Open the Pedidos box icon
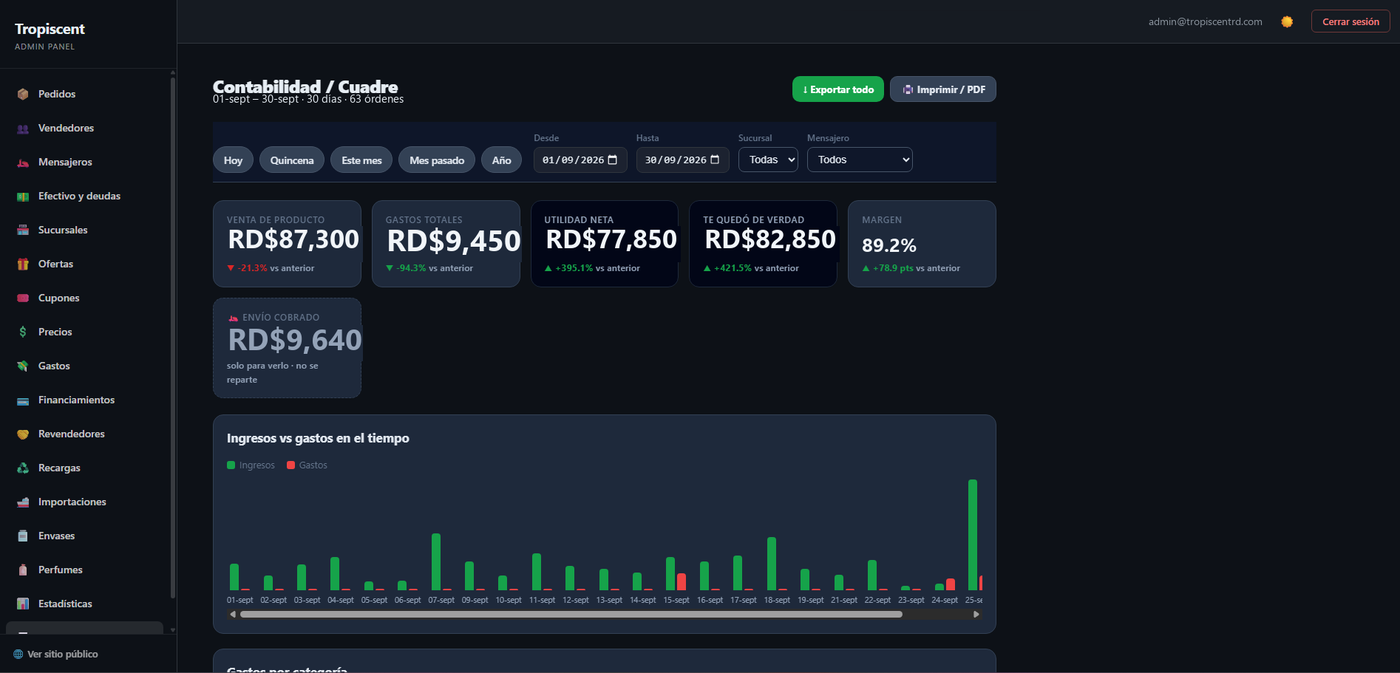This screenshot has width=1400, height=673. point(23,94)
